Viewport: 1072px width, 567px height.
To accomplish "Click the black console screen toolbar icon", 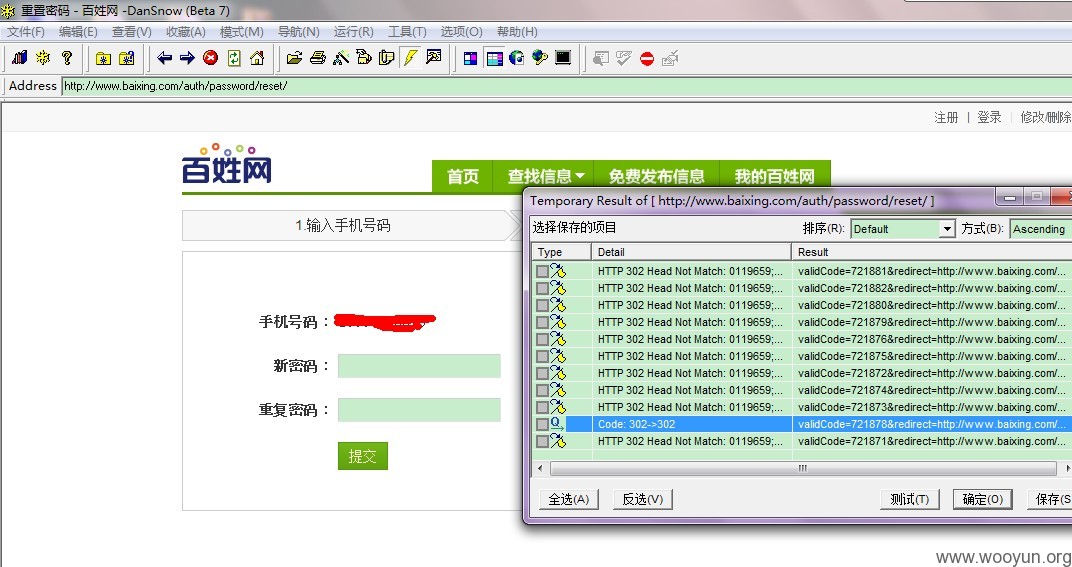I will coord(563,58).
